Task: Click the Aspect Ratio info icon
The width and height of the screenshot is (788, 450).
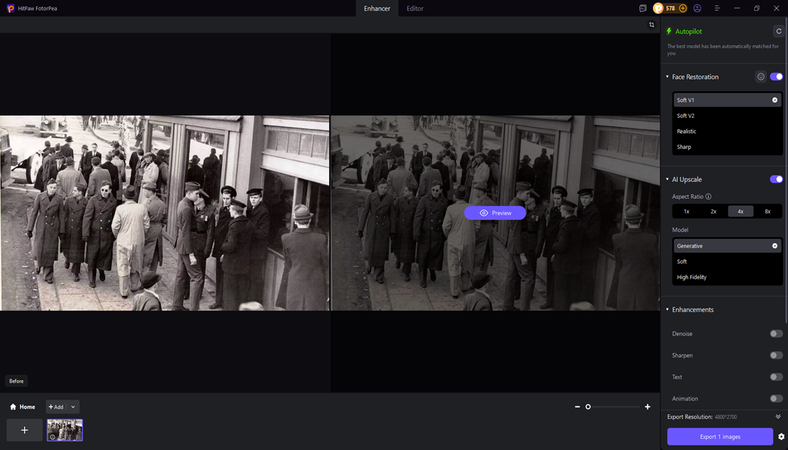Action: (708, 197)
